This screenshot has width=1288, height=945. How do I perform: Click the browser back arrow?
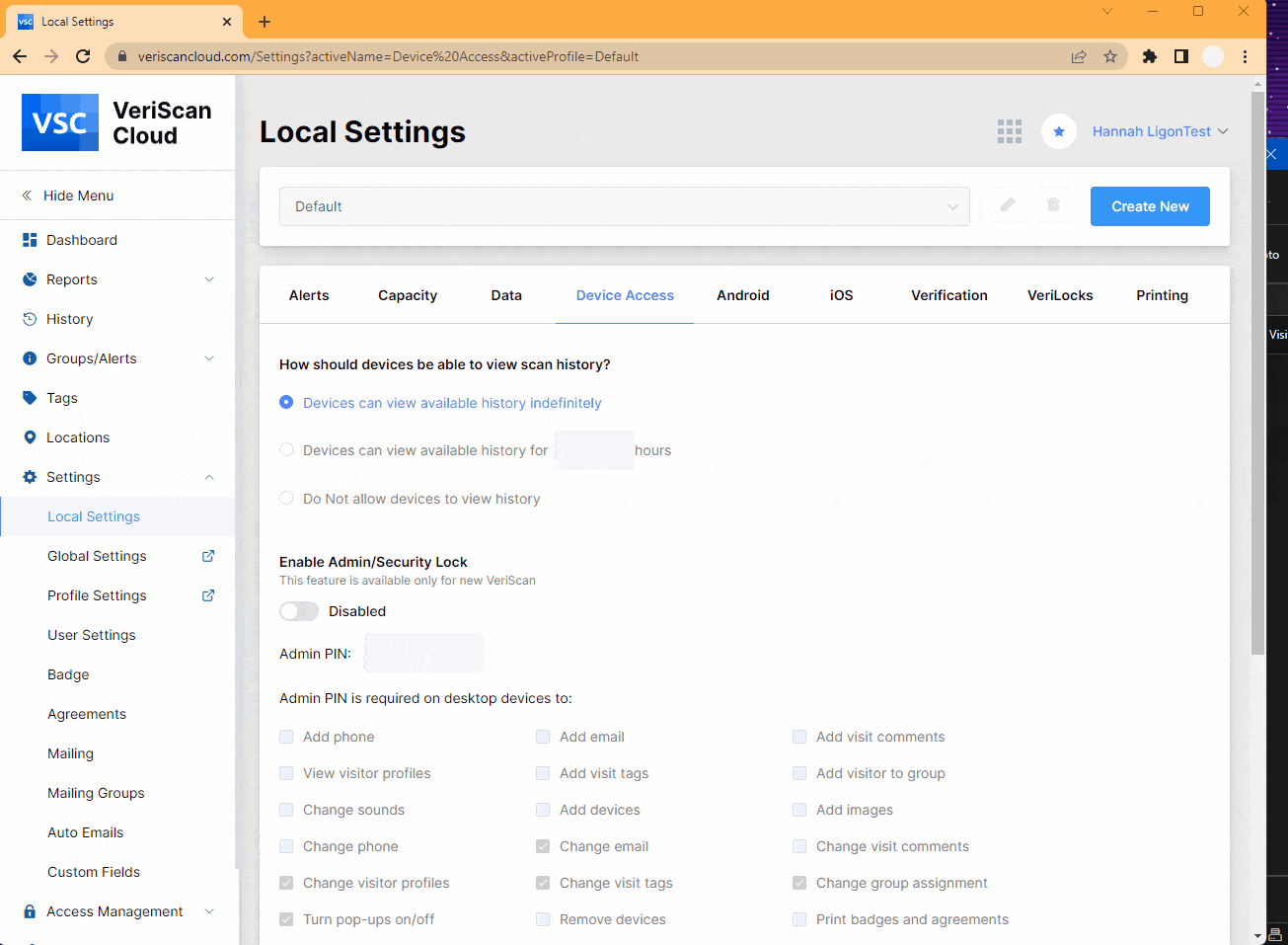click(x=20, y=56)
